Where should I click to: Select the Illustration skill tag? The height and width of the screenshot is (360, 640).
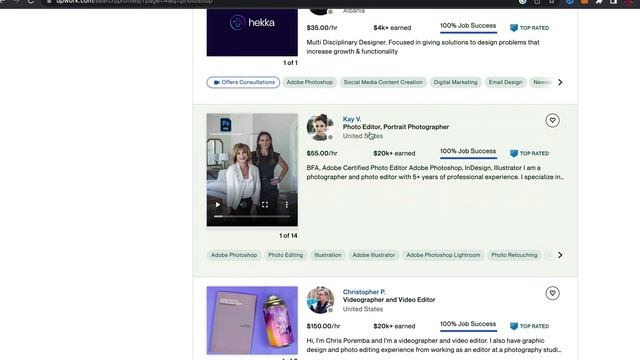click(327, 255)
